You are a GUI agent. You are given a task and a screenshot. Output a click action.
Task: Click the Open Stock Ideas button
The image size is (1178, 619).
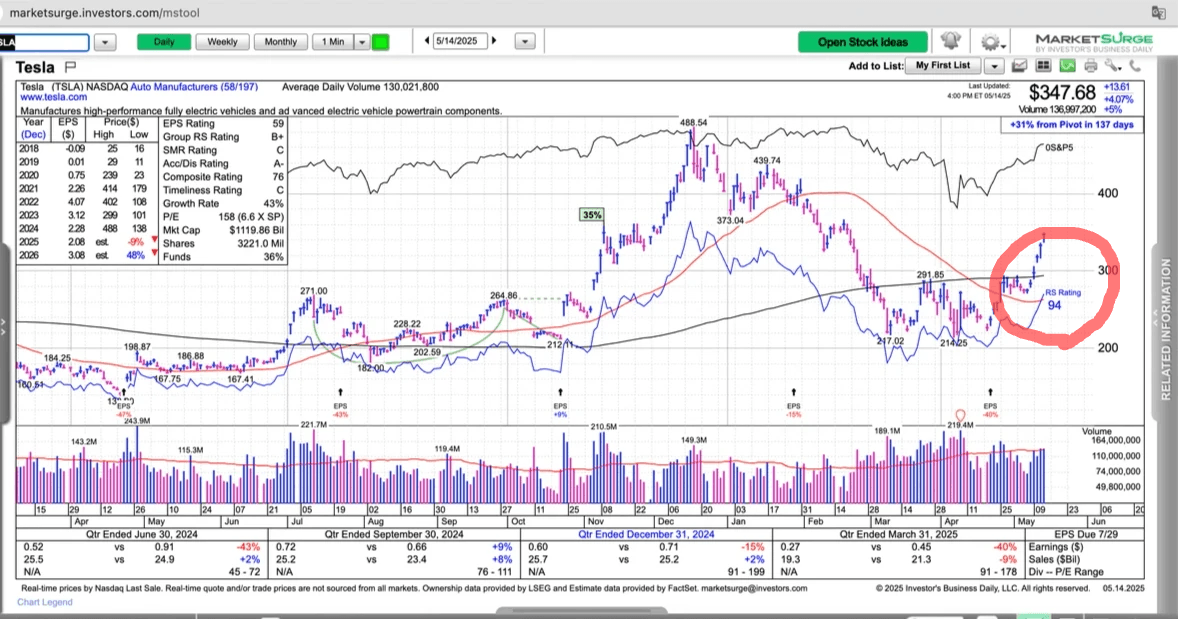point(863,42)
